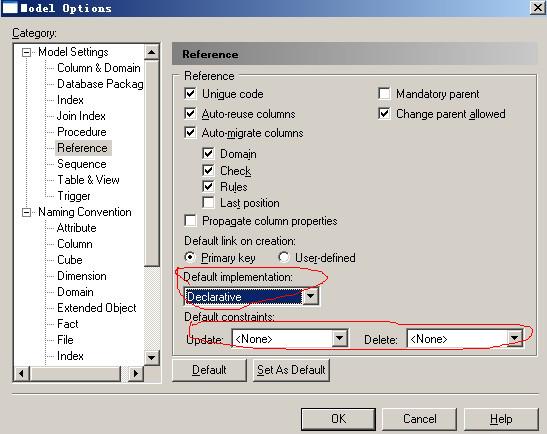Select the User-defined radio button
This screenshot has height=434, width=547.
(x=284, y=257)
